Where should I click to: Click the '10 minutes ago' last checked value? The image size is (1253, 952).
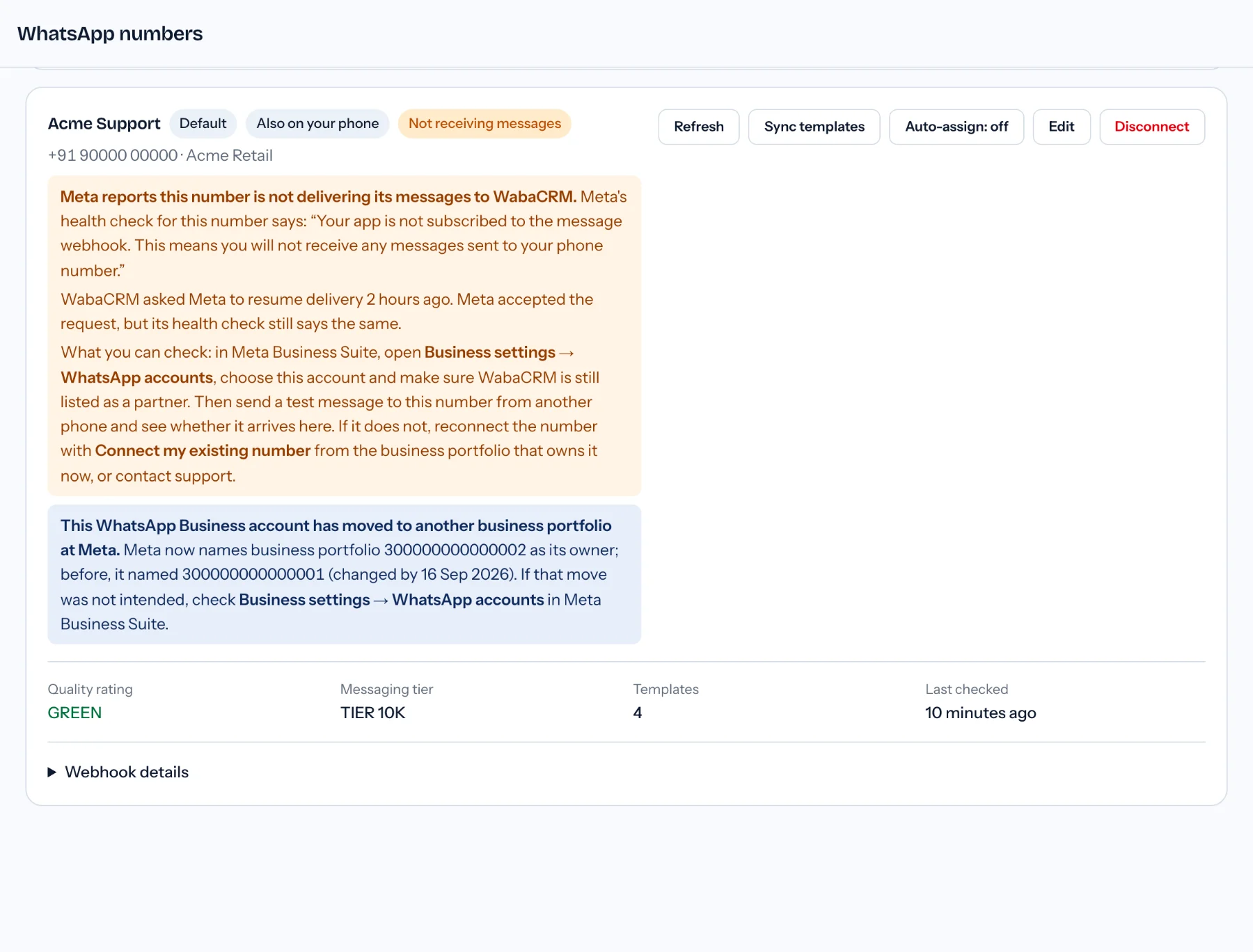tap(980, 713)
